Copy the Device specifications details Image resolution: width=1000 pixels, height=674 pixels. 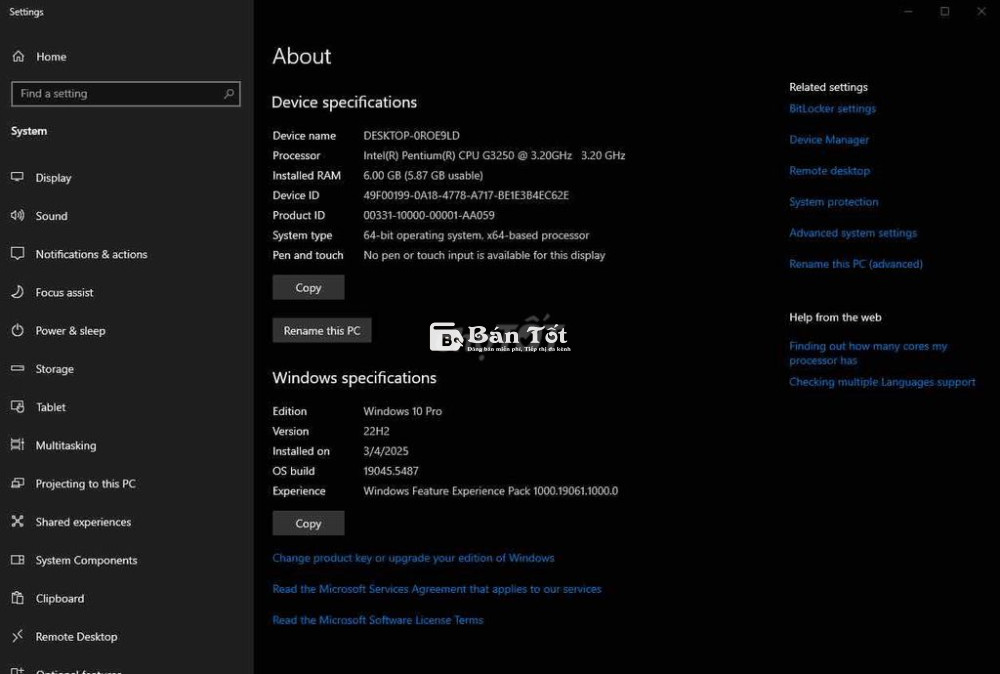pyautogui.click(x=308, y=288)
